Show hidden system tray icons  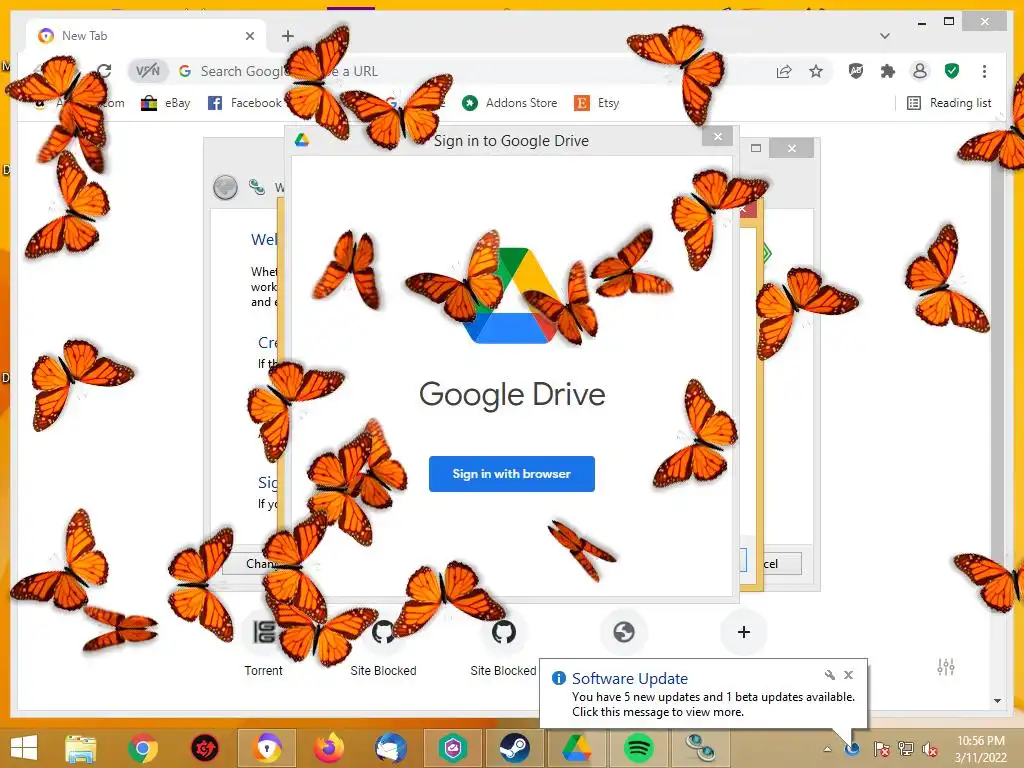point(827,749)
